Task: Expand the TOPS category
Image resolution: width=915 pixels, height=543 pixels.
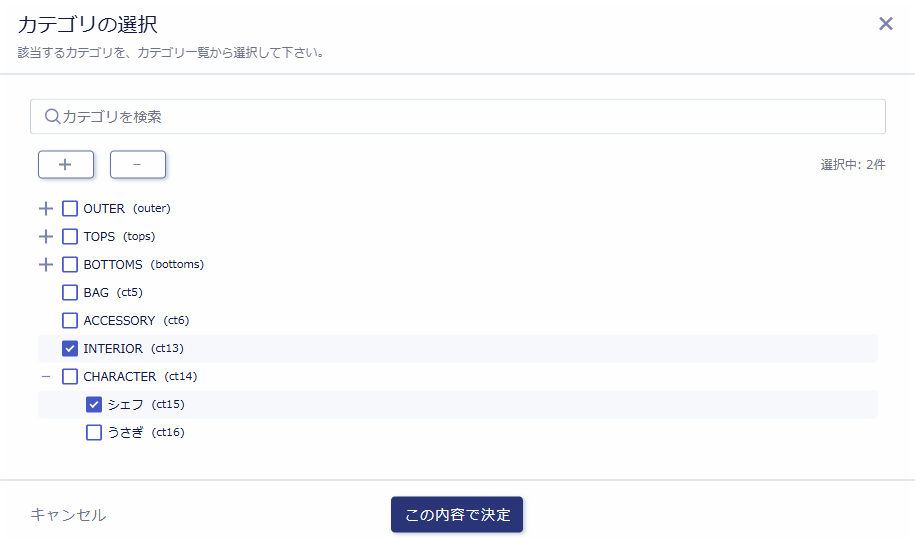Action: 45,237
